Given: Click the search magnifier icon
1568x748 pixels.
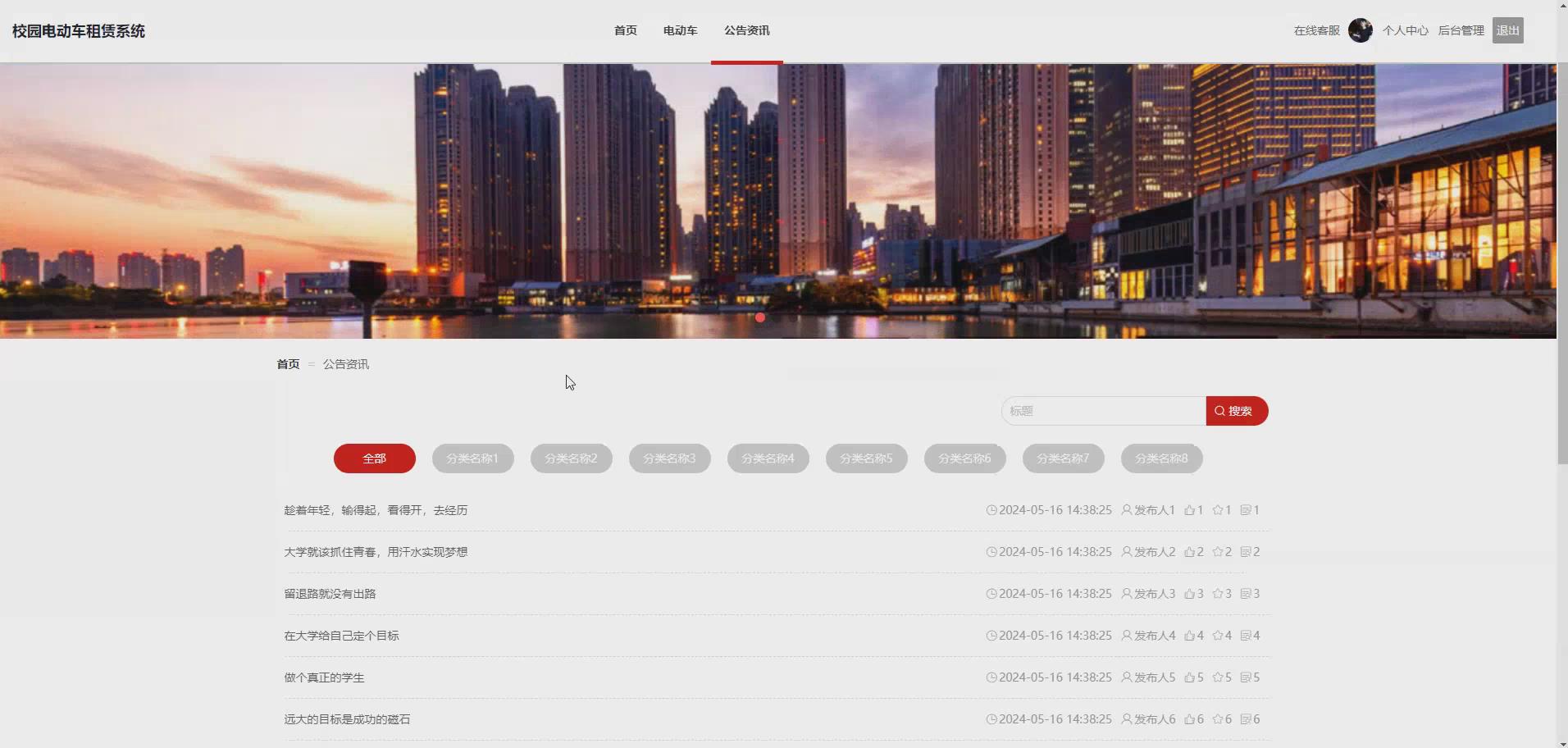Looking at the screenshot, I should tap(1220, 411).
